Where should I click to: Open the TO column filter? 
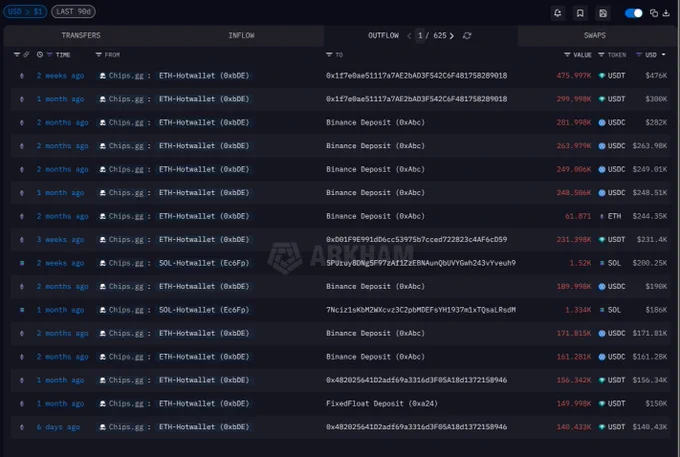[329, 55]
